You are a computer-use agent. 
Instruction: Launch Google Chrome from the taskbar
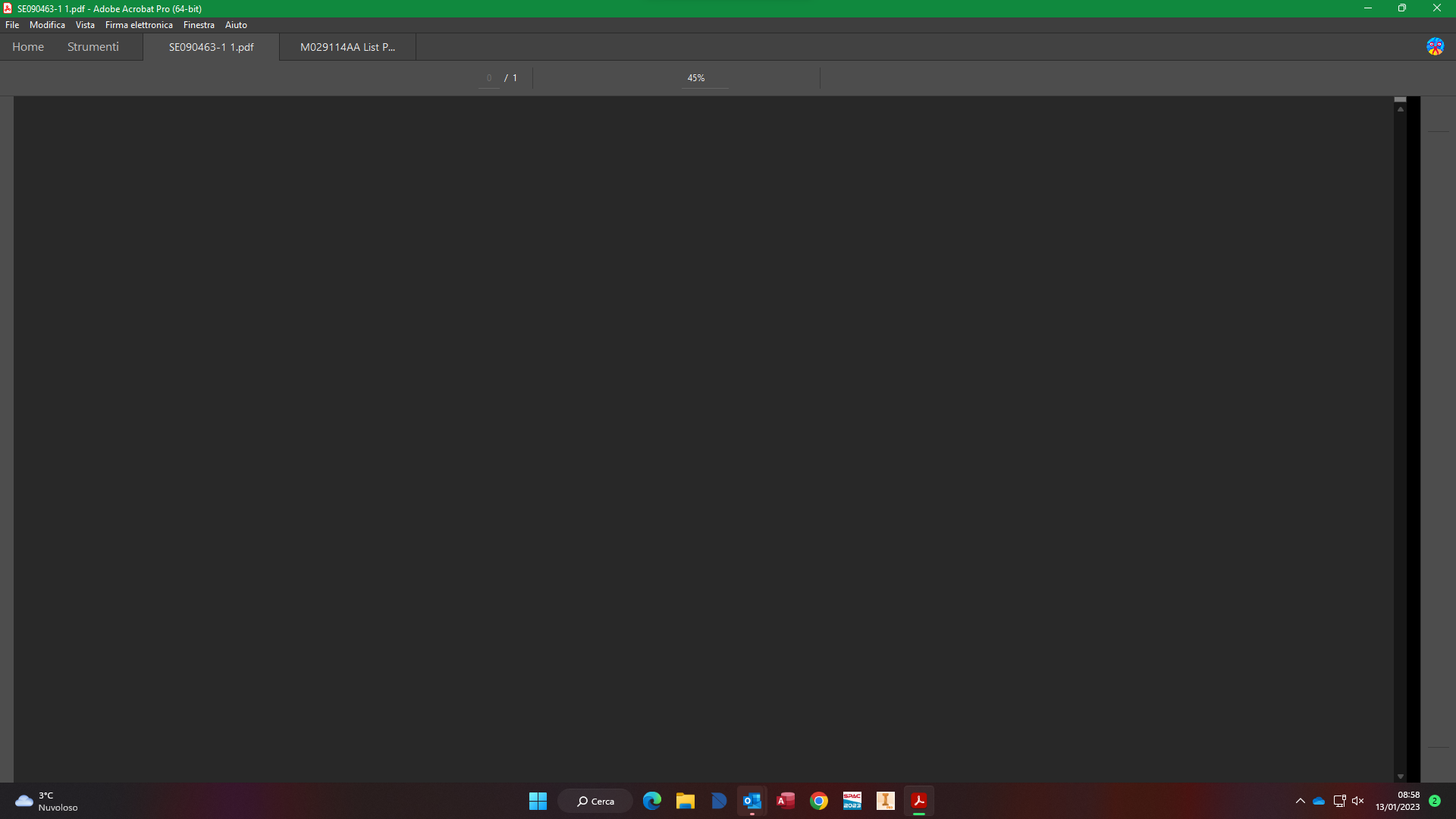point(819,801)
